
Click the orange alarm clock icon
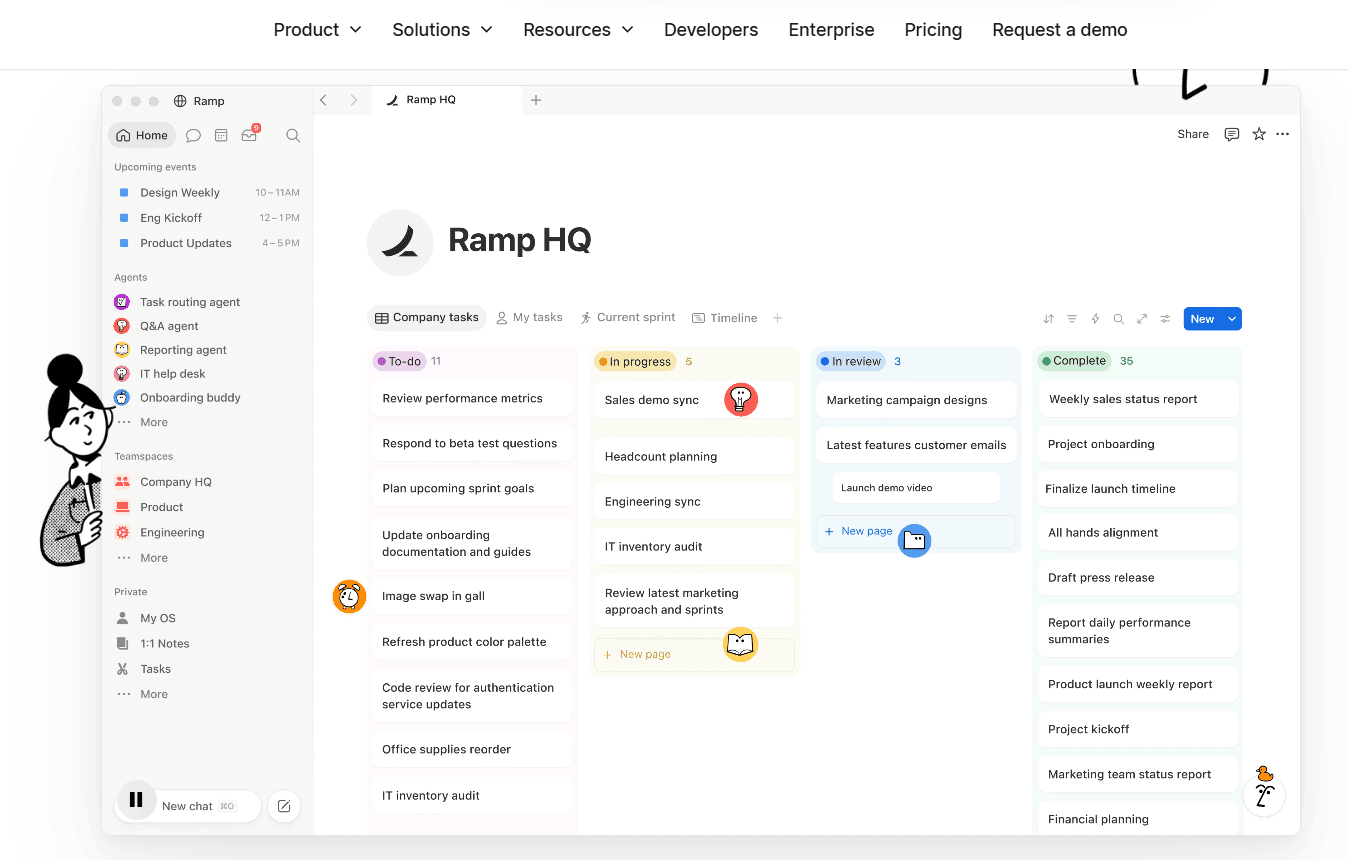coord(349,597)
